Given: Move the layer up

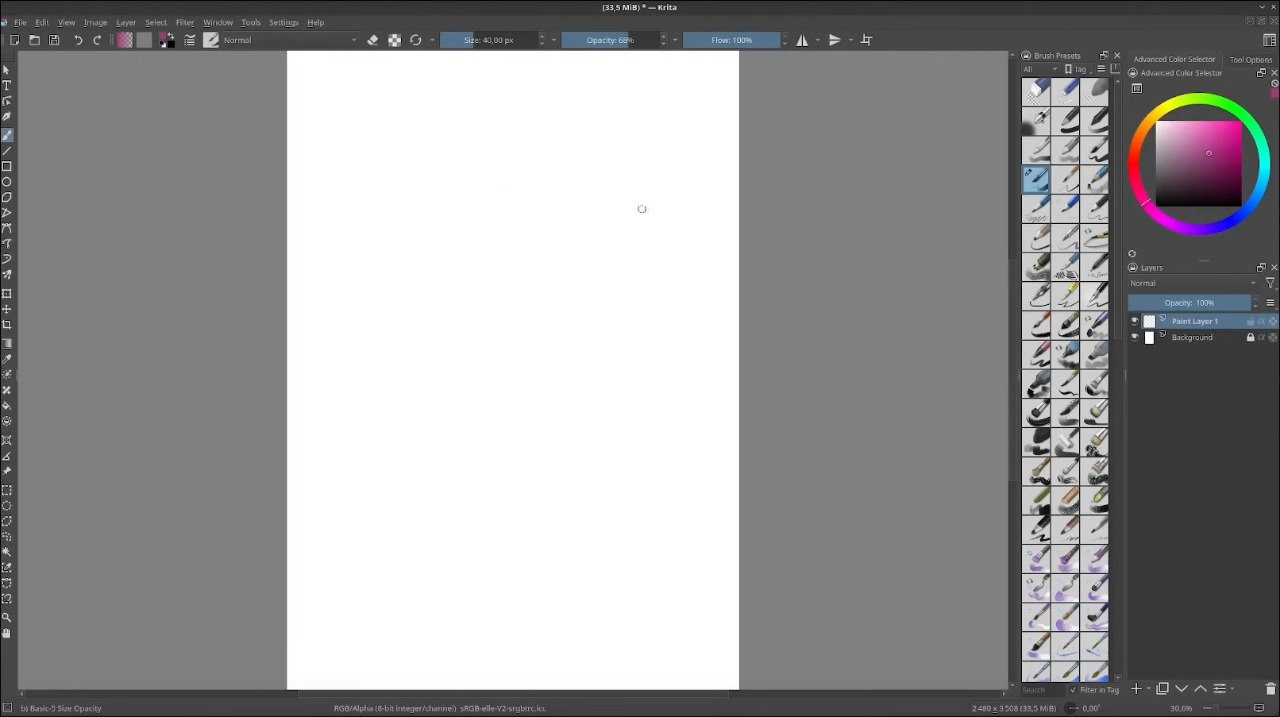Looking at the screenshot, I should 1200,688.
